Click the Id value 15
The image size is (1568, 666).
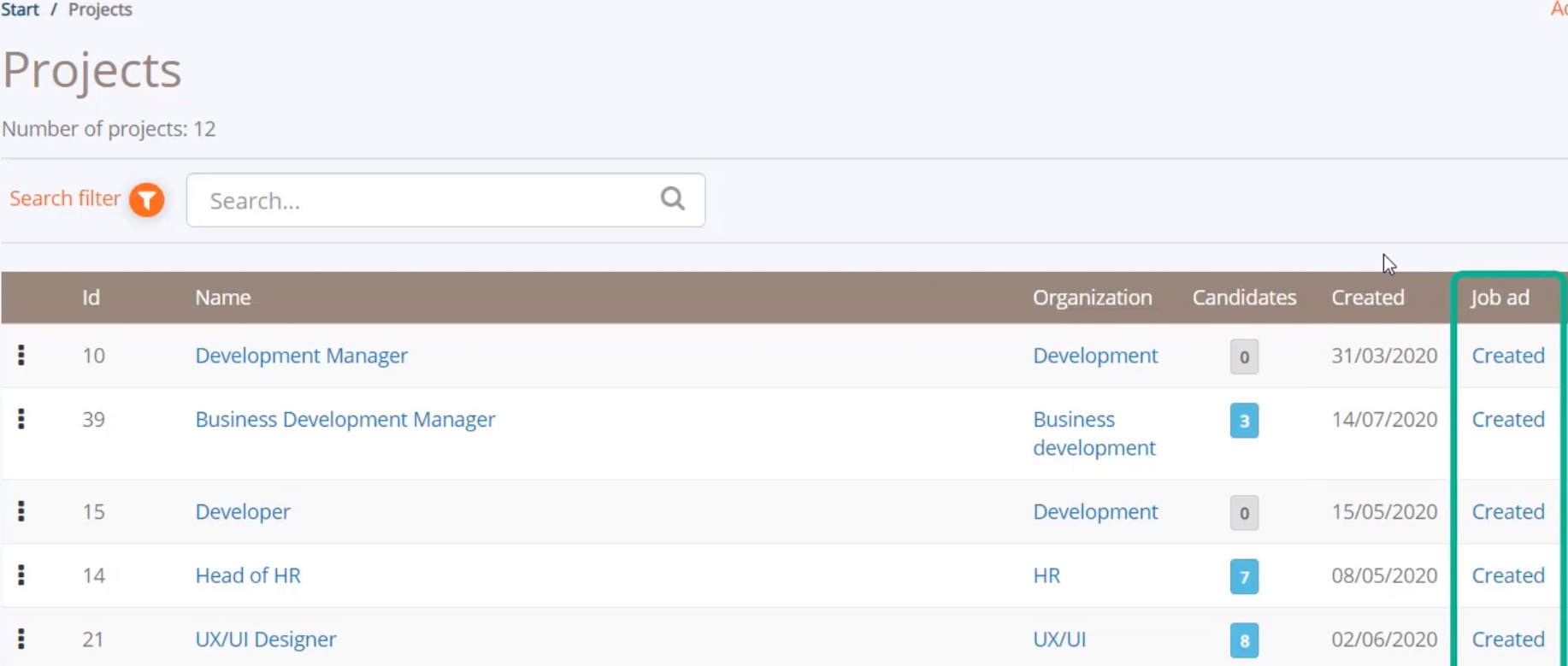coord(93,512)
